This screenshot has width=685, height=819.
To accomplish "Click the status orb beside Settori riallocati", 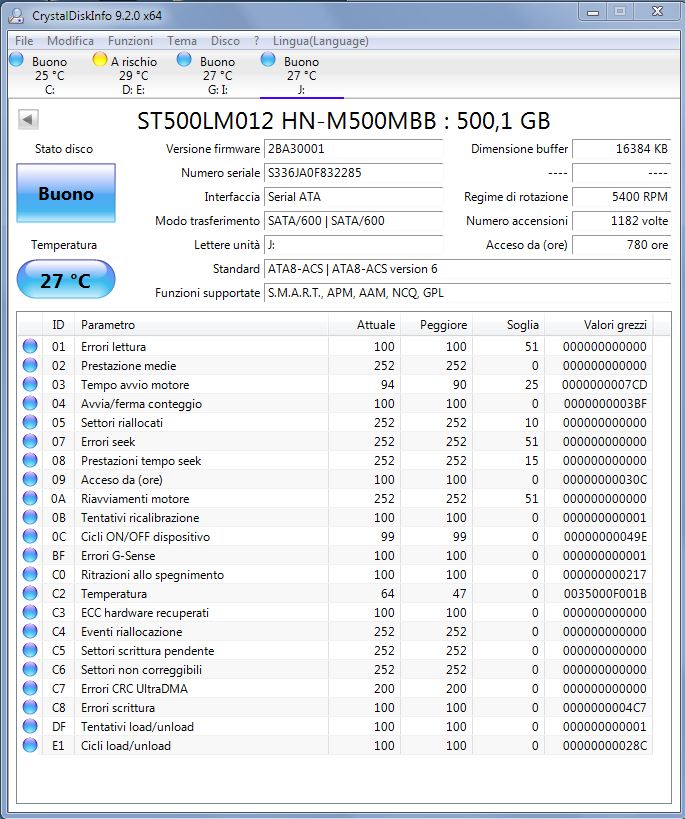I will pos(29,423).
